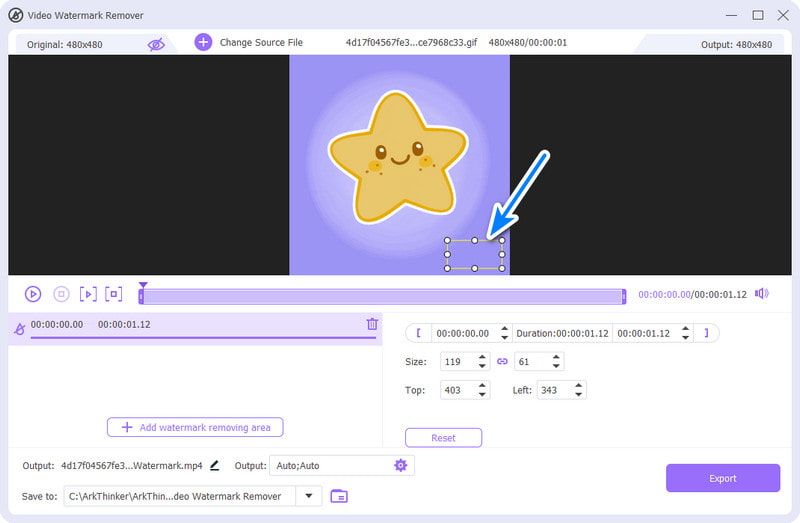Decrease Top value with down arrow

coord(482,395)
